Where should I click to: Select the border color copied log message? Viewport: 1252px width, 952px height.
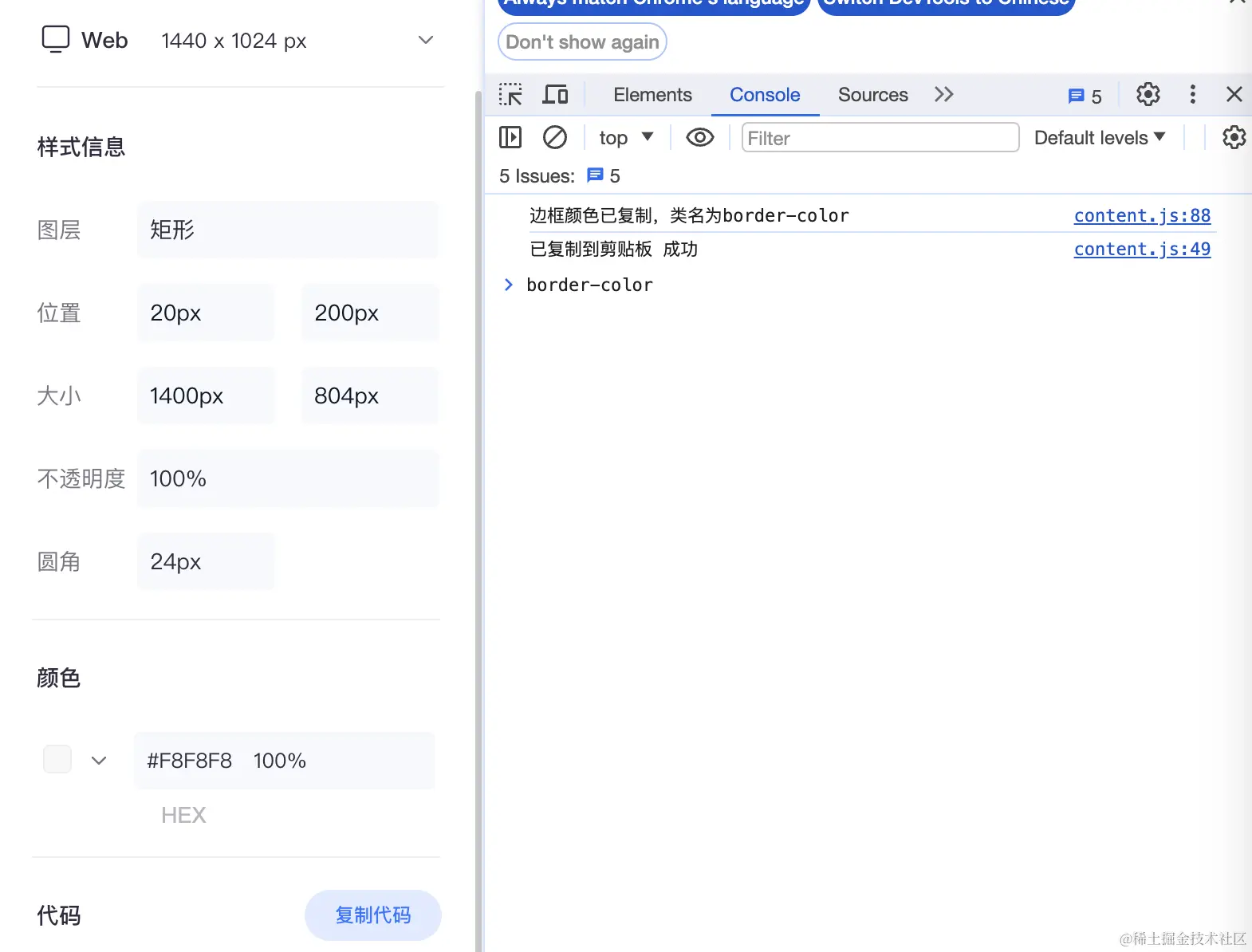pyautogui.click(x=689, y=215)
